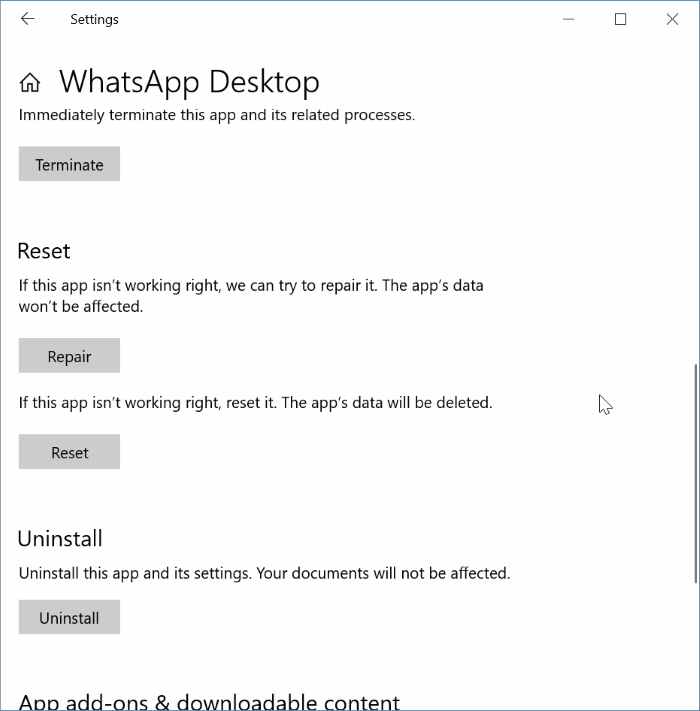Image resolution: width=700 pixels, height=711 pixels.
Task: Click the Reset button
Action: (69, 452)
